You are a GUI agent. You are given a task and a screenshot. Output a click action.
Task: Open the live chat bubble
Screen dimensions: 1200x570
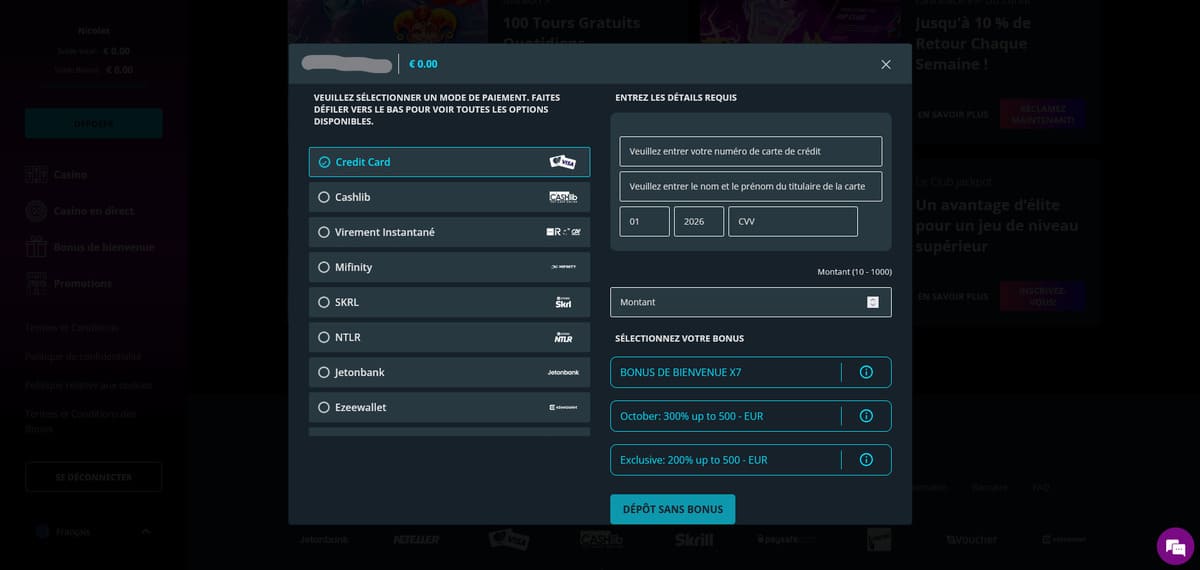click(1176, 546)
